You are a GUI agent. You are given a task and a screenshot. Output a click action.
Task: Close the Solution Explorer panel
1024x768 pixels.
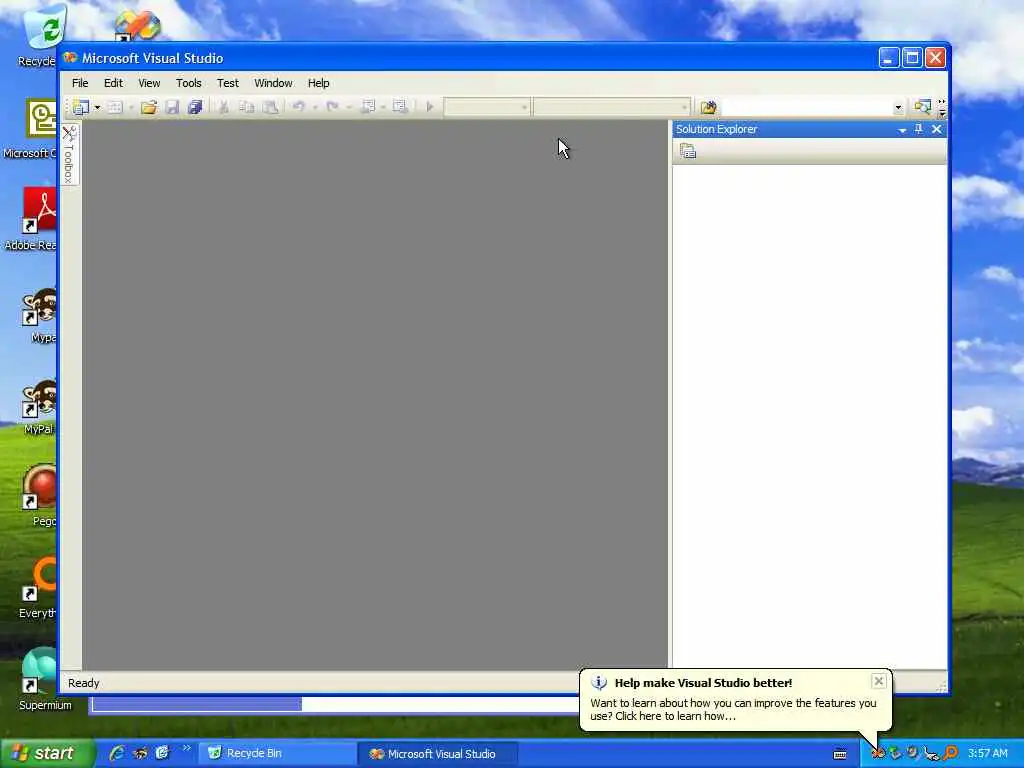[x=936, y=129]
